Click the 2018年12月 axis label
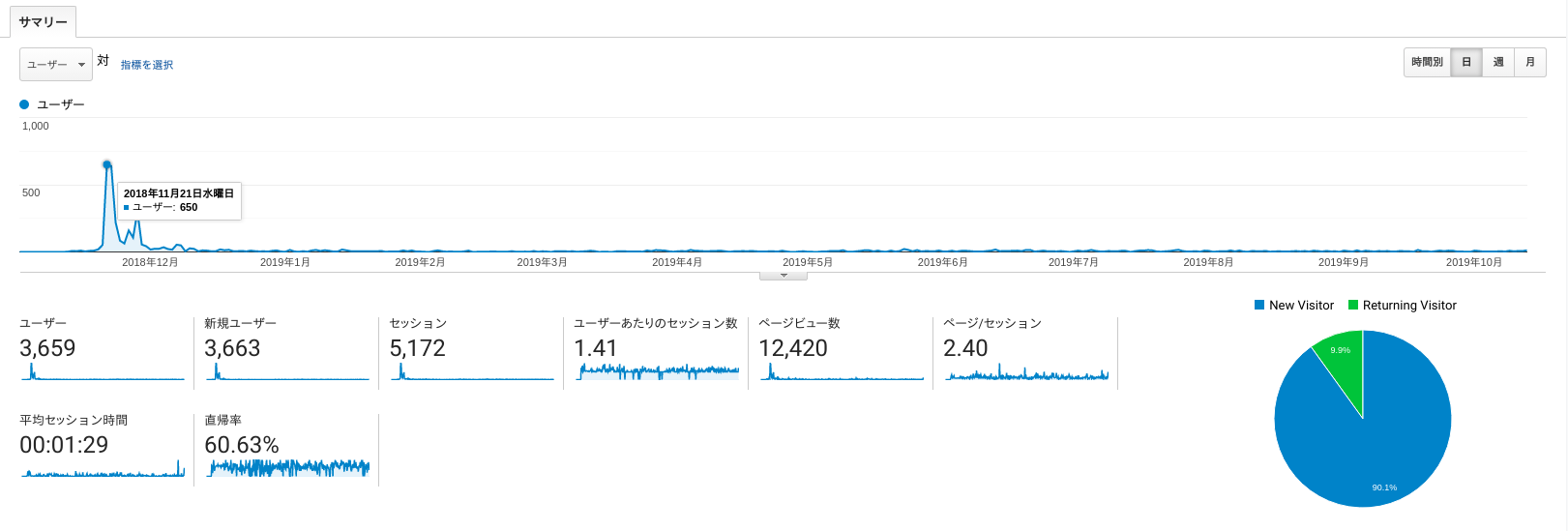 [150, 262]
